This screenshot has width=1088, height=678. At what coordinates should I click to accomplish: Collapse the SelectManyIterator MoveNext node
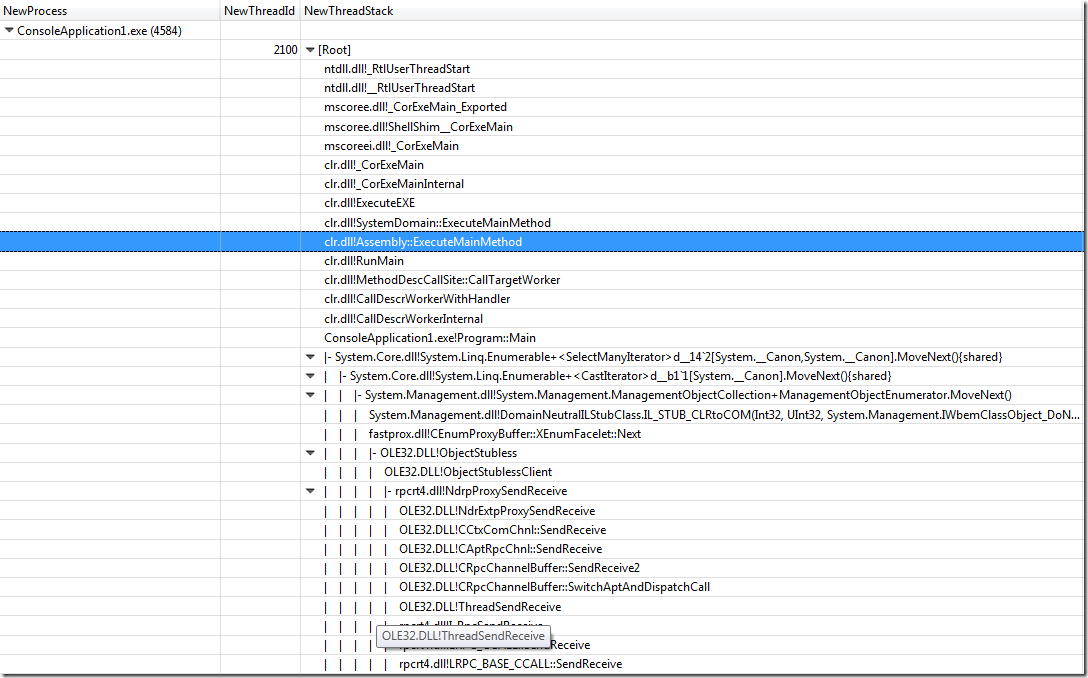coord(310,357)
